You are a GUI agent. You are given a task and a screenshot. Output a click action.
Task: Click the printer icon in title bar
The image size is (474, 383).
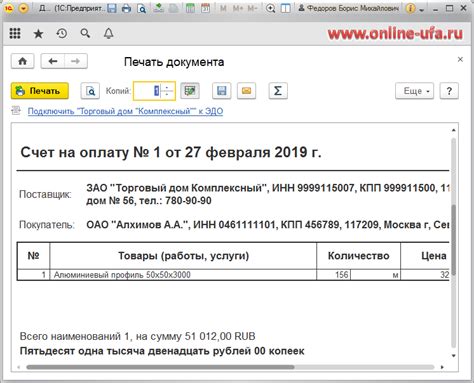[x=126, y=8]
